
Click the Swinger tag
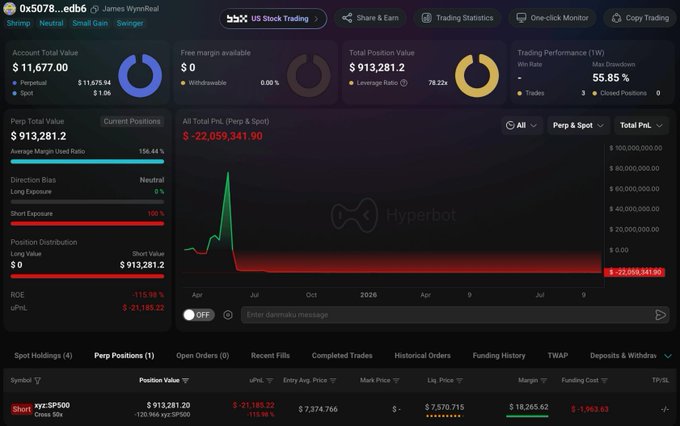click(x=130, y=23)
